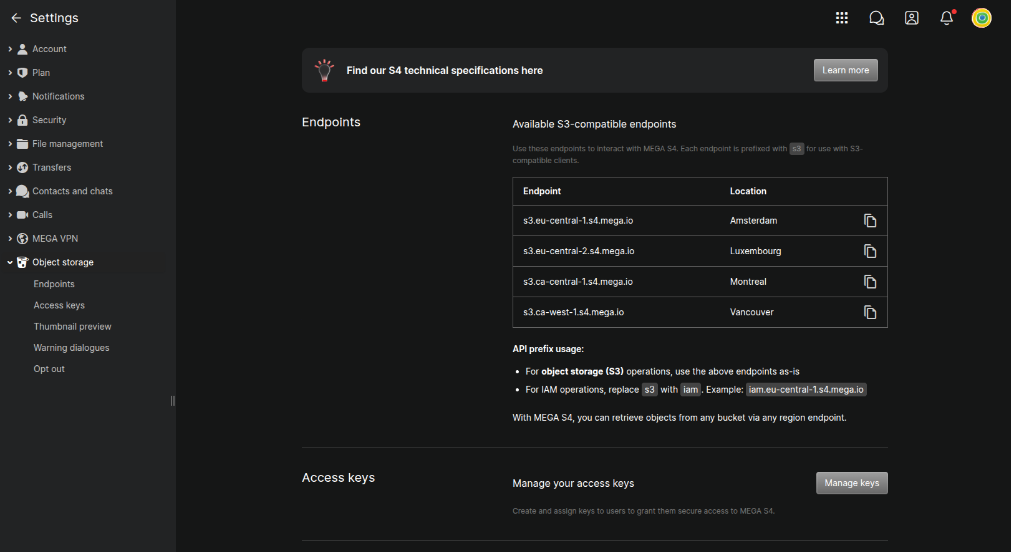Click the Vancouver location cell
1011x552 pixels.
pos(752,312)
